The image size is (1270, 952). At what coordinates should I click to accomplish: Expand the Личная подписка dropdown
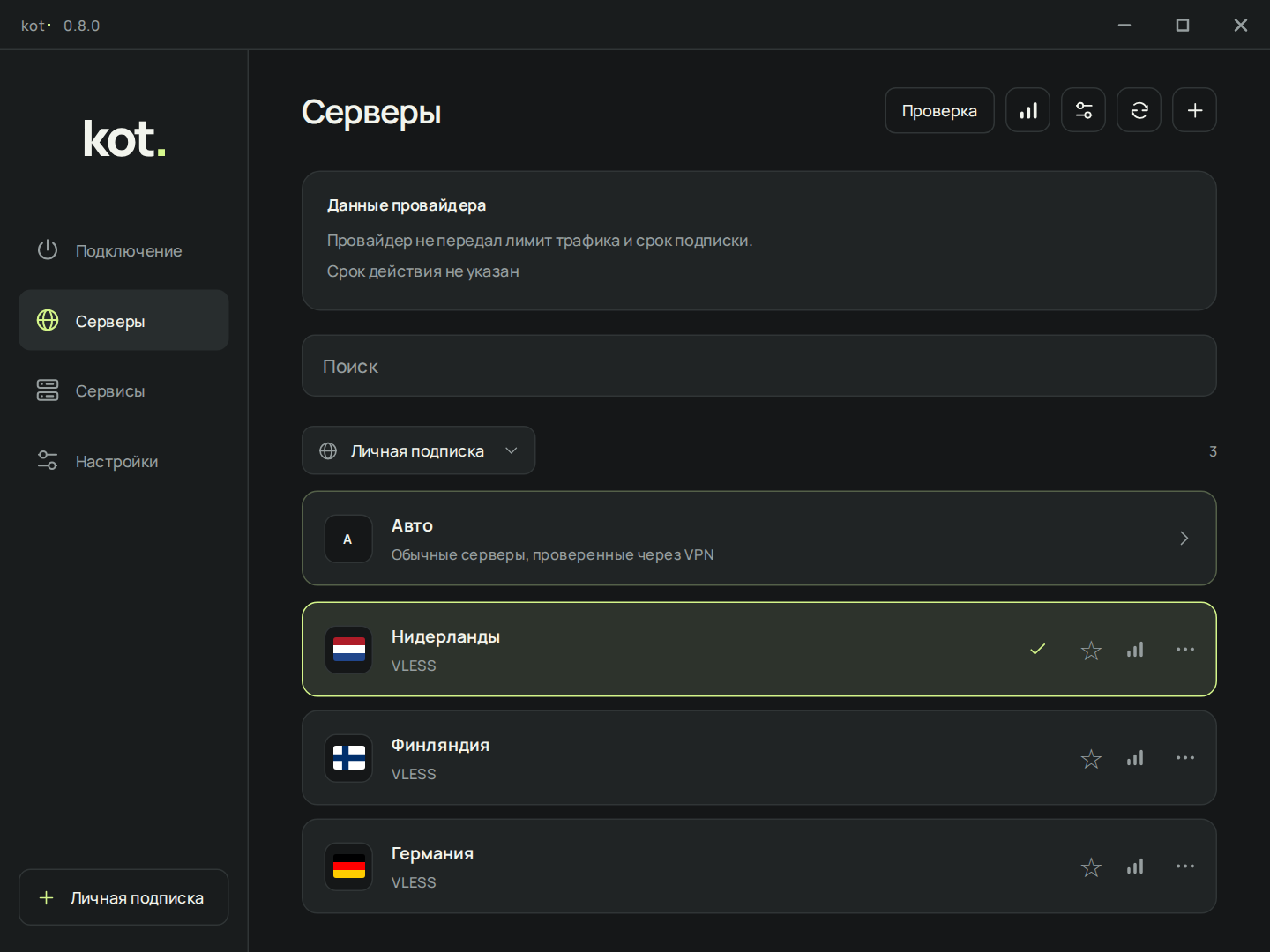tap(419, 450)
